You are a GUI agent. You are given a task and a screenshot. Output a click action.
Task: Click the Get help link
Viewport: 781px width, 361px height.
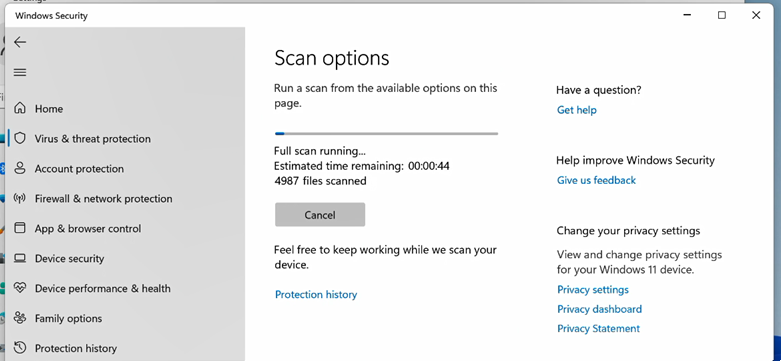pyautogui.click(x=576, y=110)
